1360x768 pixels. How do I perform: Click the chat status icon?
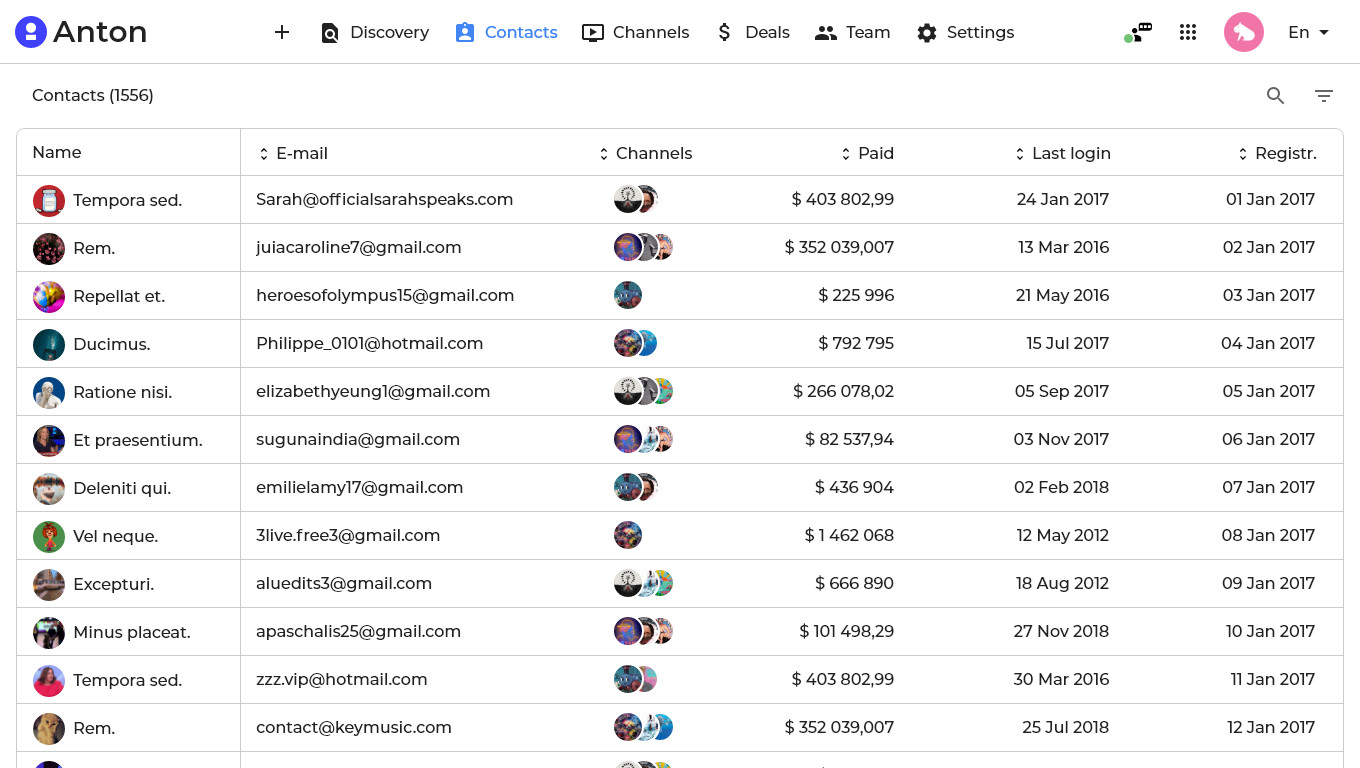pos(1138,32)
